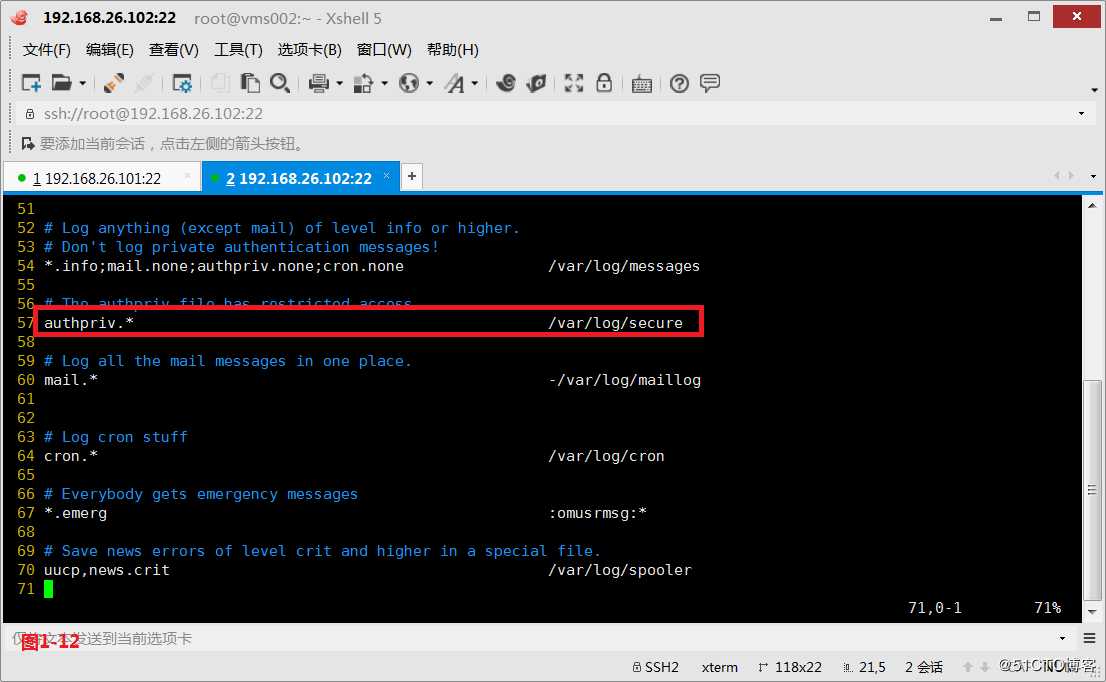This screenshot has height=682, width=1106.
Task: Create a new session with toolbar icon
Action: [31, 83]
